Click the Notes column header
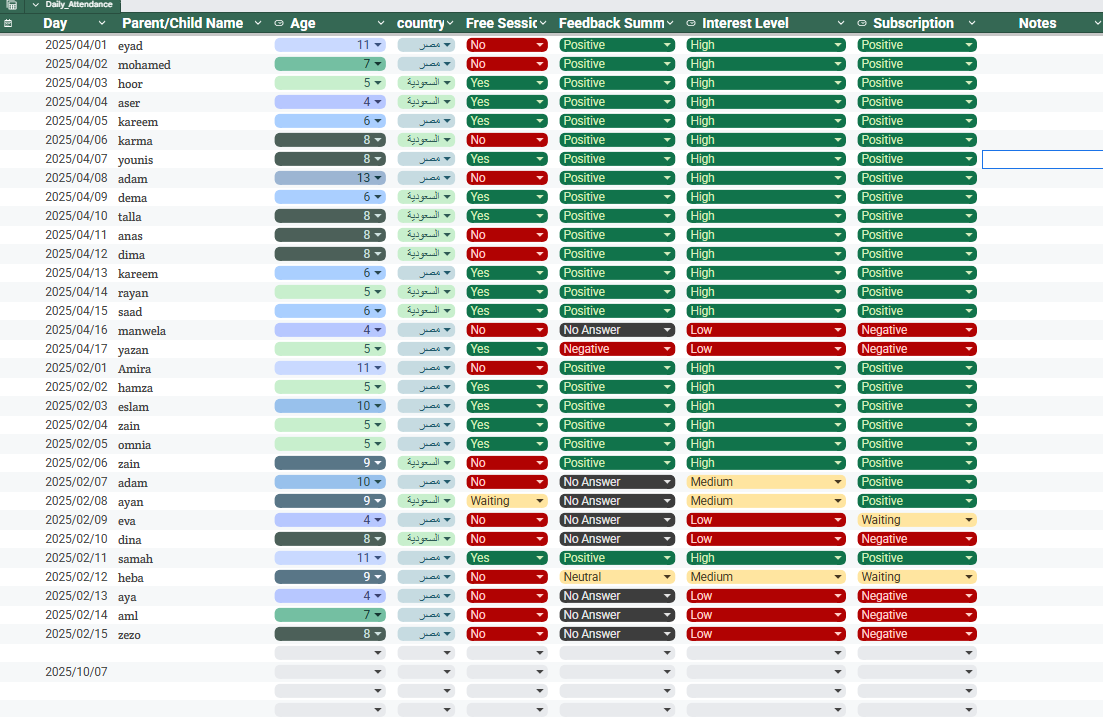The height and width of the screenshot is (717, 1103). 1037,23
